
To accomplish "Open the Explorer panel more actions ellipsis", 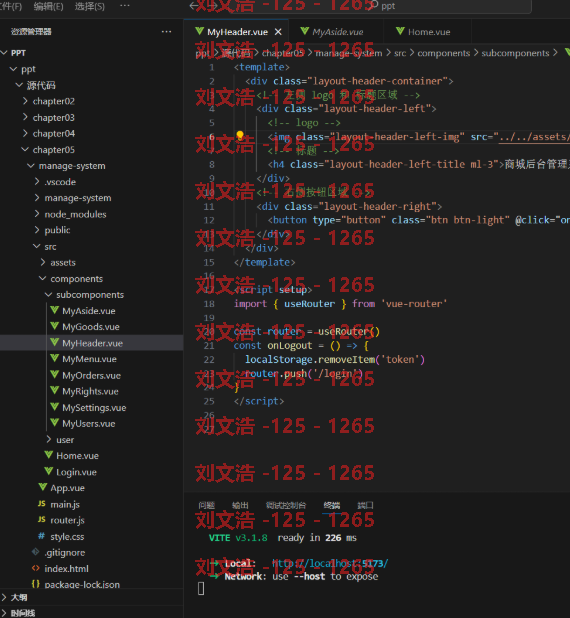I will point(166,32).
